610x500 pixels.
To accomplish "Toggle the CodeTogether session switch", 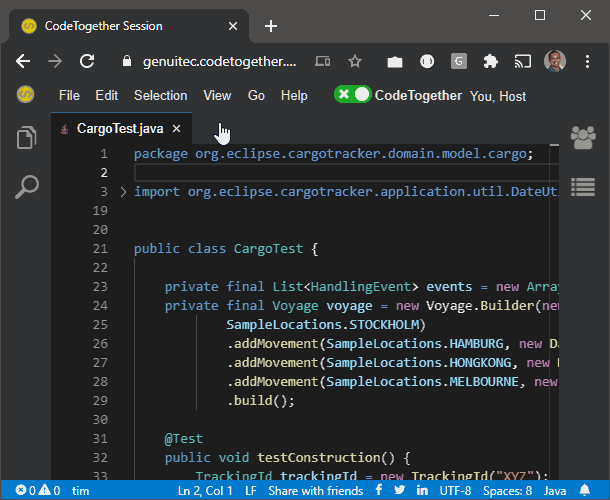I will coord(352,95).
